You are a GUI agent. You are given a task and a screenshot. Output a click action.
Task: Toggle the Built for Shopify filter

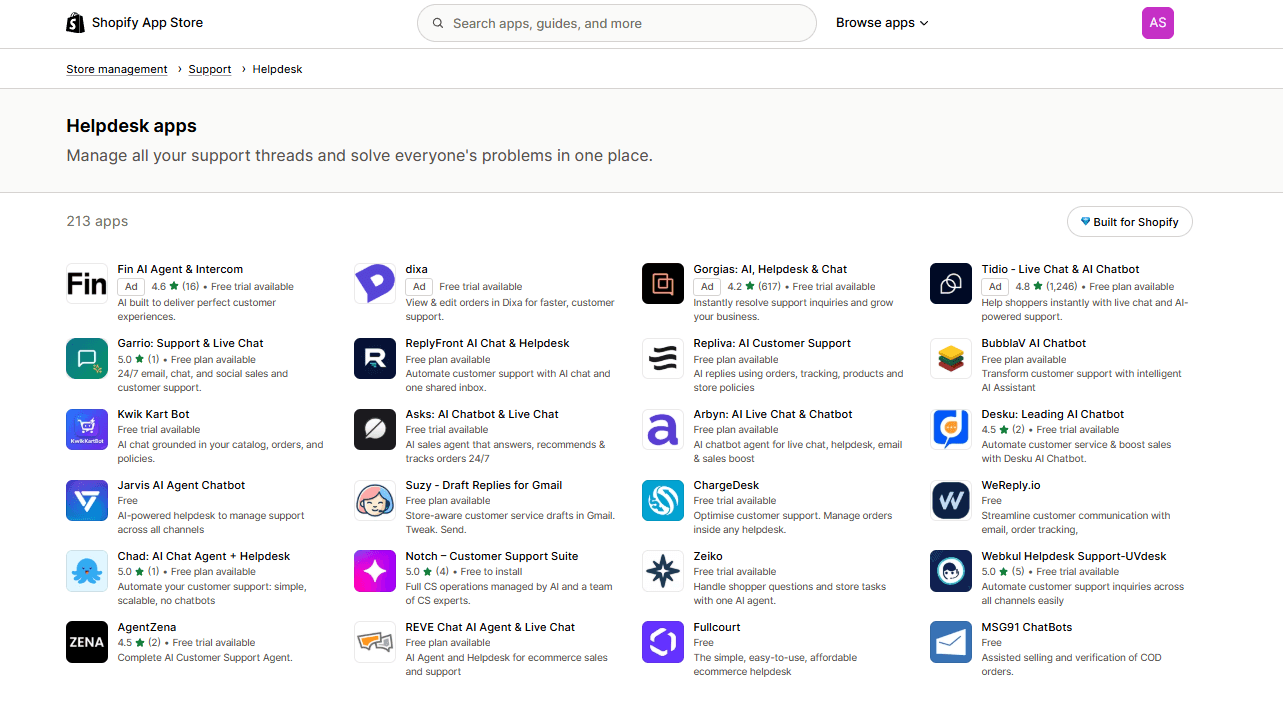1130,222
